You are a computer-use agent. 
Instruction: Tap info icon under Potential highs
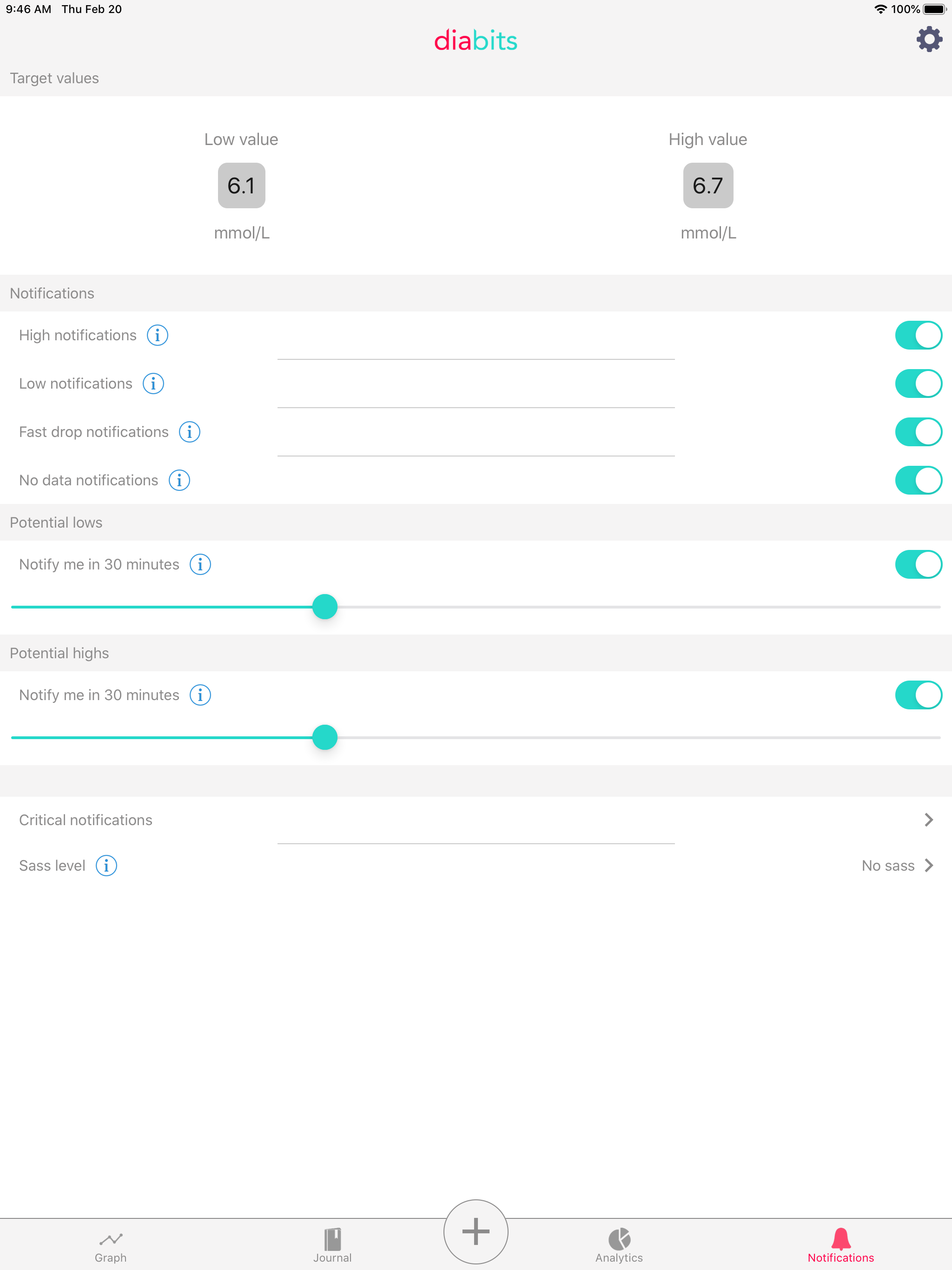pyautogui.click(x=200, y=695)
